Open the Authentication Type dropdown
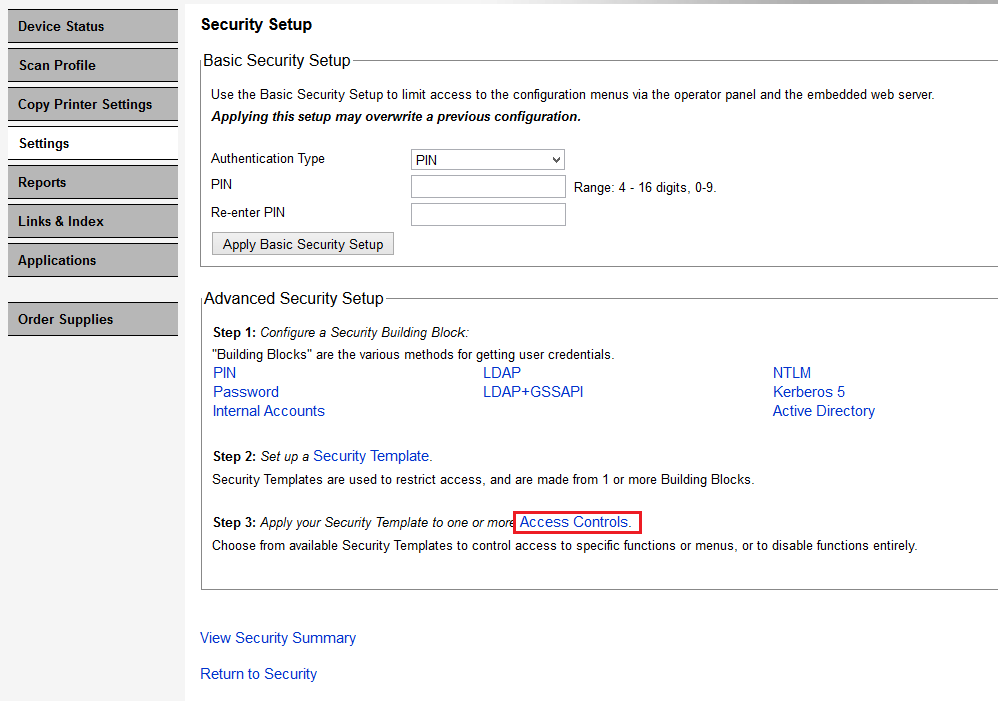This screenshot has height=701, width=998. tap(487, 159)
